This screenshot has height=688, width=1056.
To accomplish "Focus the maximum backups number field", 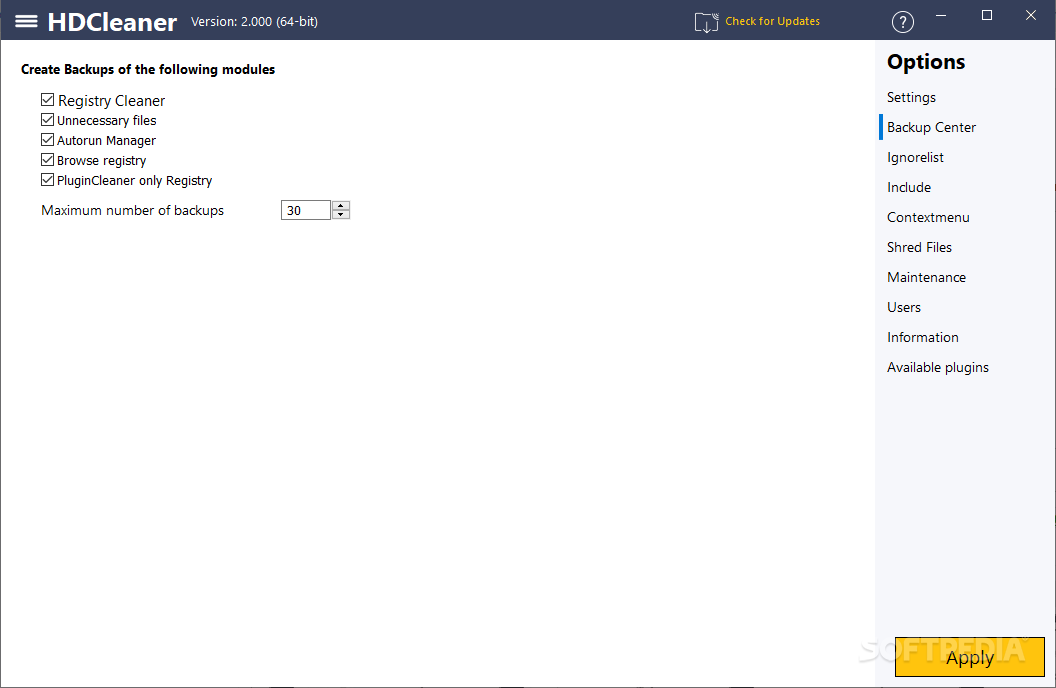I will point(306,210).
